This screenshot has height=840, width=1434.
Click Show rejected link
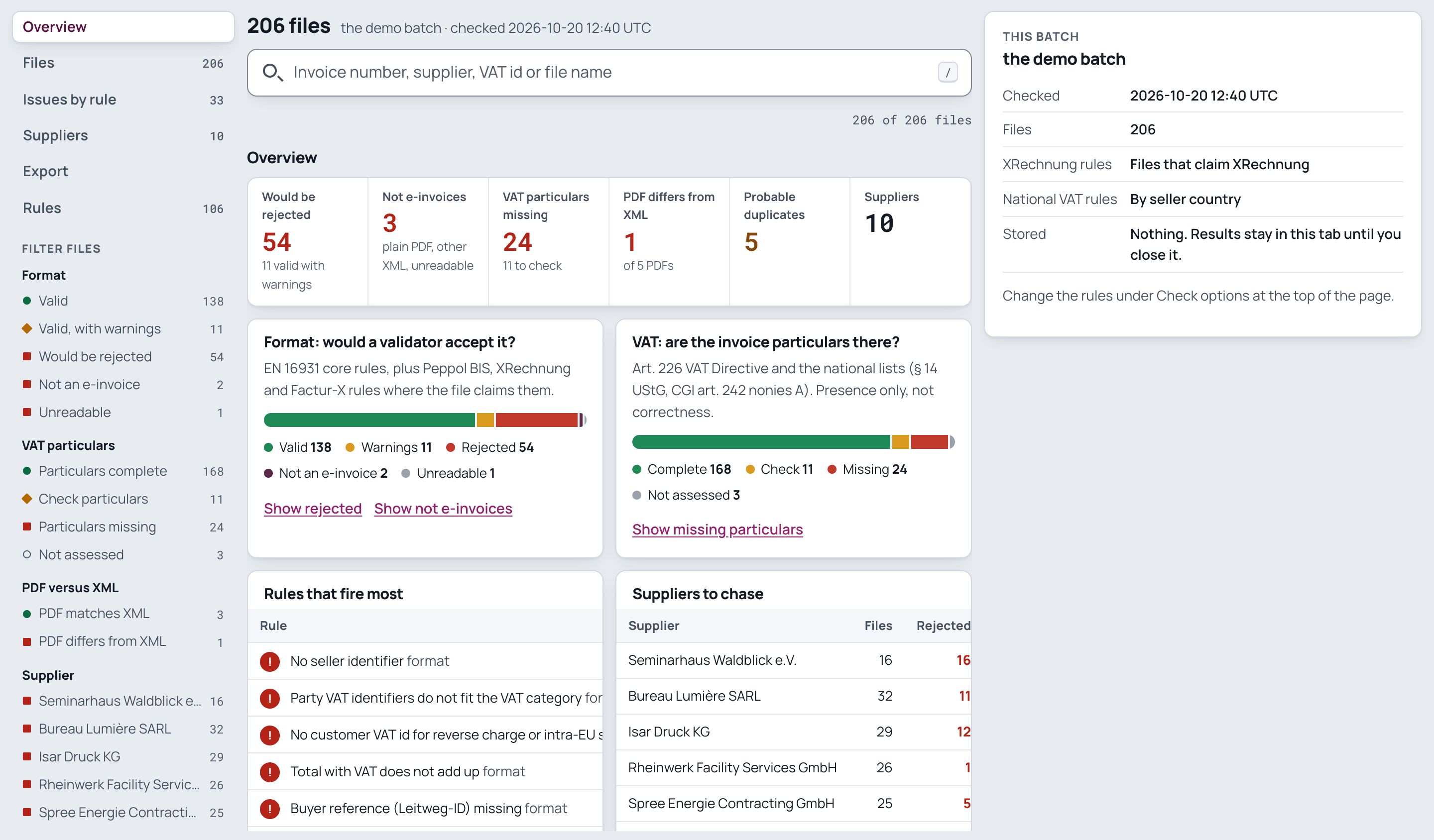[x=312, y=509]
